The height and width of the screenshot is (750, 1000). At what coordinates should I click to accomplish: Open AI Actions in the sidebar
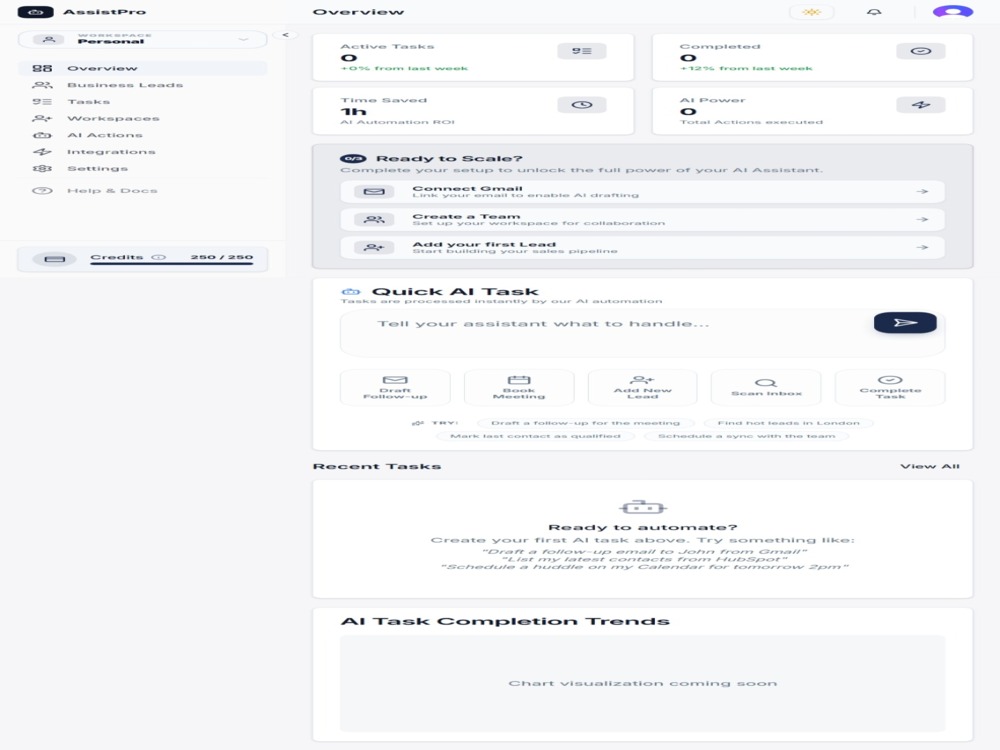[x=142, y=135]
